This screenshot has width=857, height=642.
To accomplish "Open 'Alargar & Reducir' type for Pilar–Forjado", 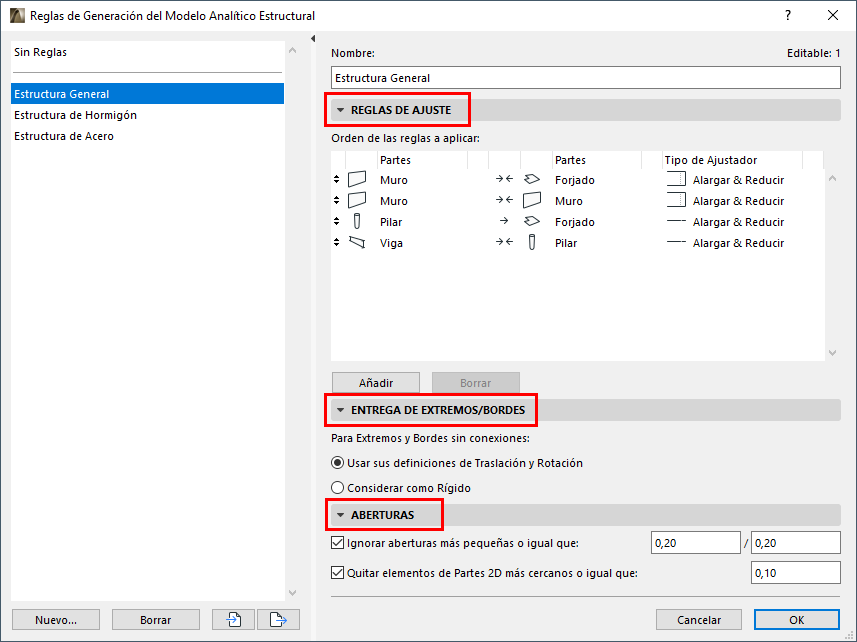I will (738, 222).
